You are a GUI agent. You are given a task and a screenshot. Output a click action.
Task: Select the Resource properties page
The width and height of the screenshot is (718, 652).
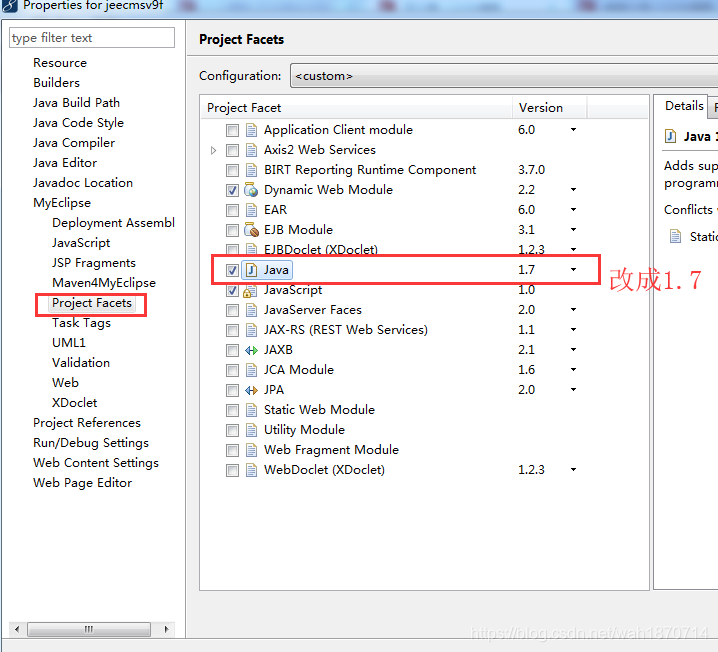click(60, 63)
